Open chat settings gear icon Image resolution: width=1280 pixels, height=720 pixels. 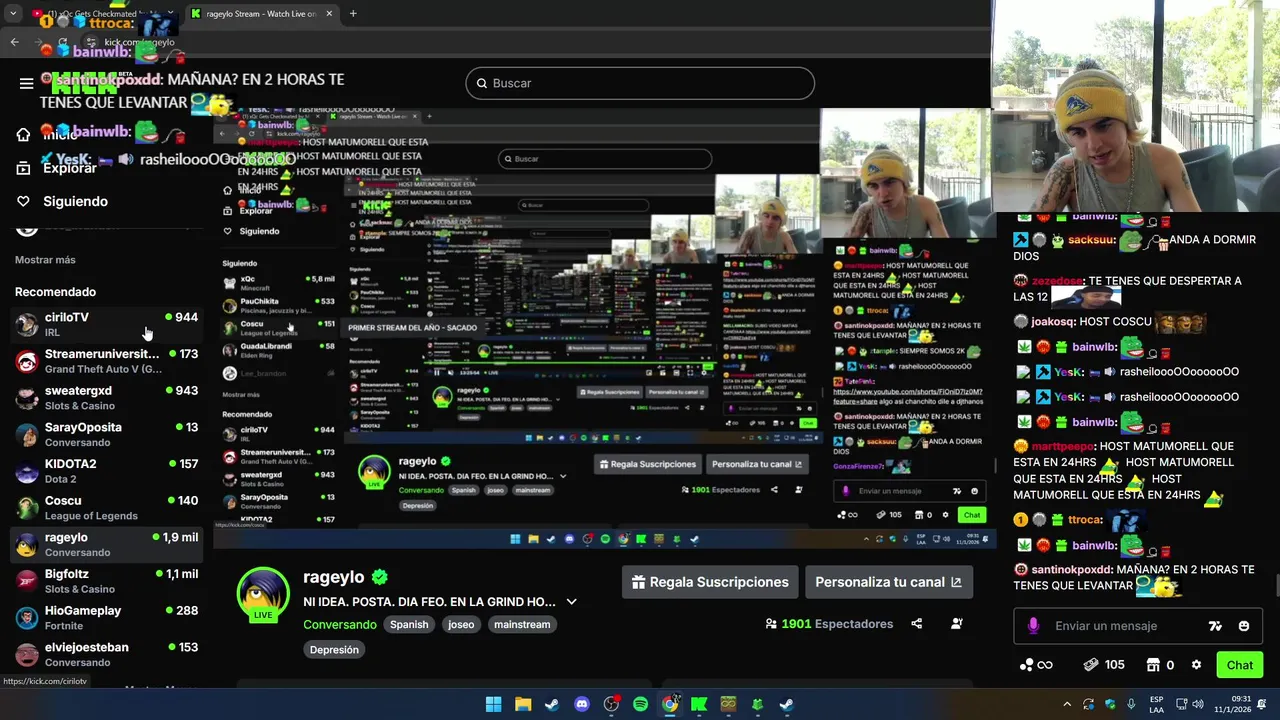(1196, 665)
